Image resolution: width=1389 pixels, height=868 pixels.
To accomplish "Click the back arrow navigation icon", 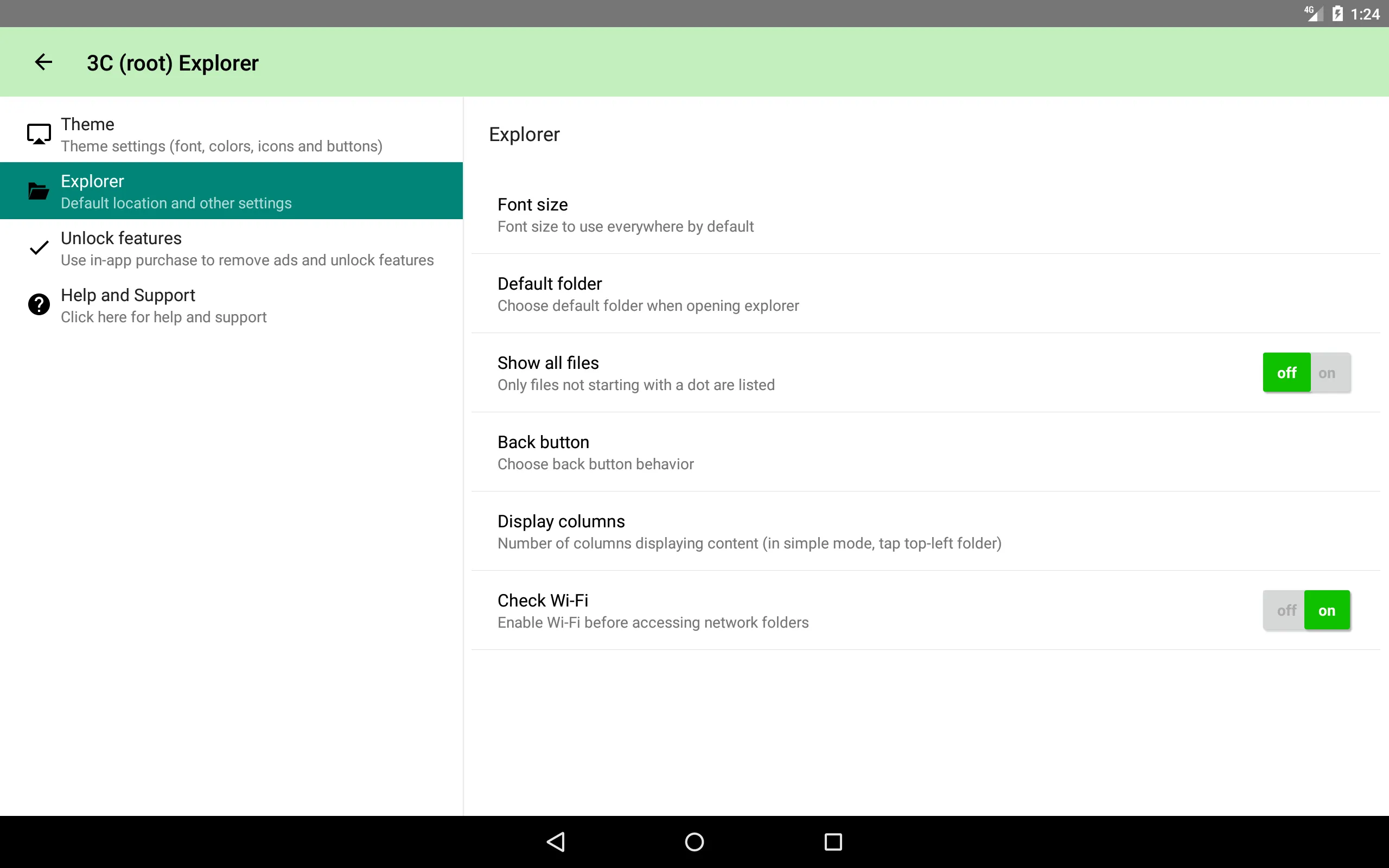I will 45,62.
